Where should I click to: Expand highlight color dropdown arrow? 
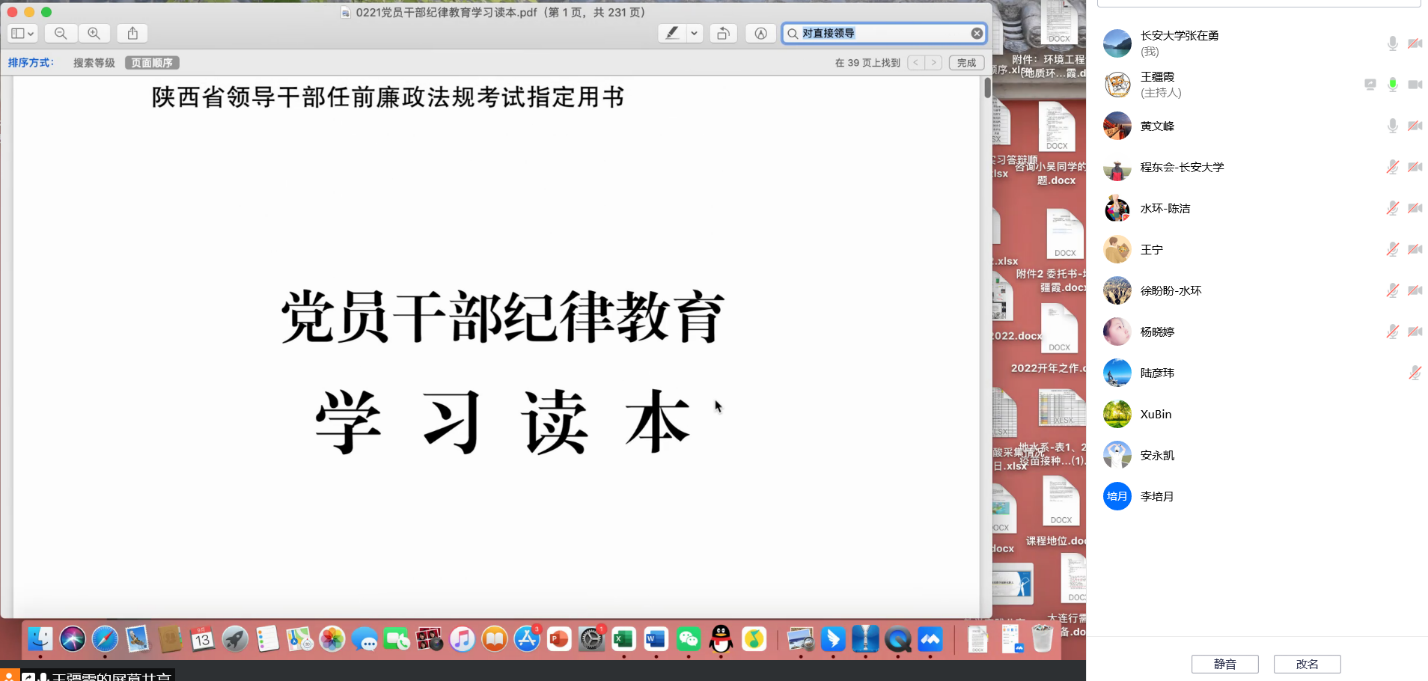694,33
